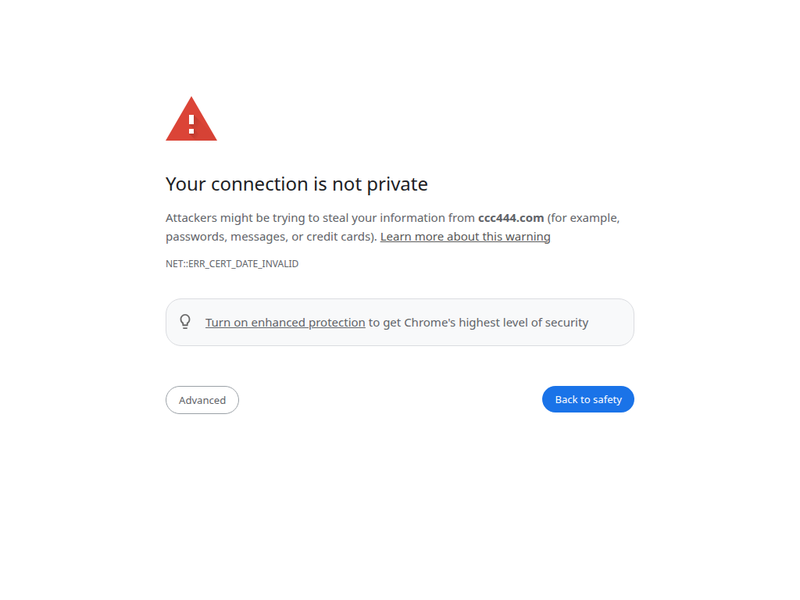
Task: Click the 'Your connection is not private' heading
Action: click(296, 184)
